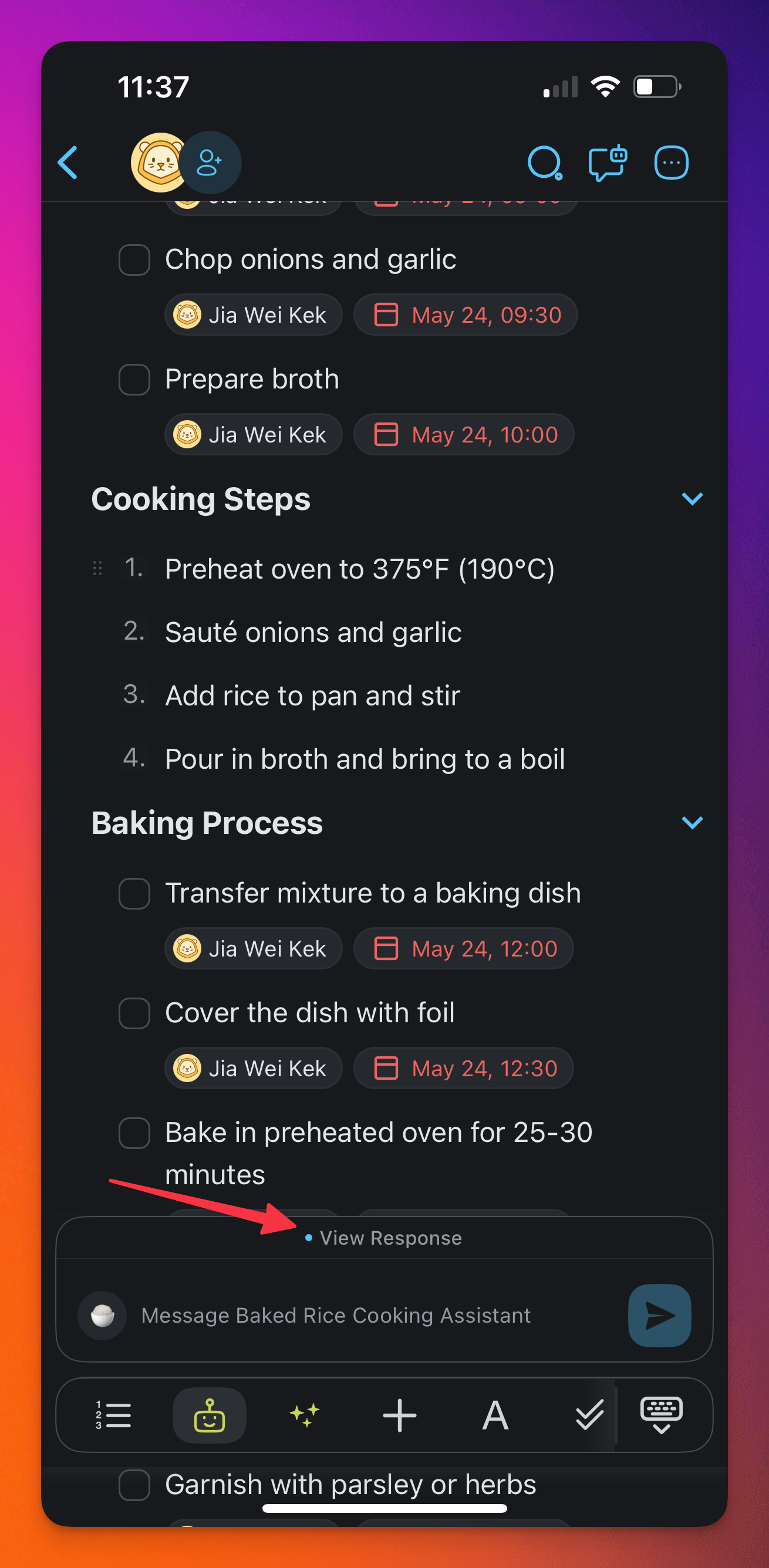Hide keyboard with the keyboard icon
Viewport: 769px width, 1568px height.
[661, 1415]
